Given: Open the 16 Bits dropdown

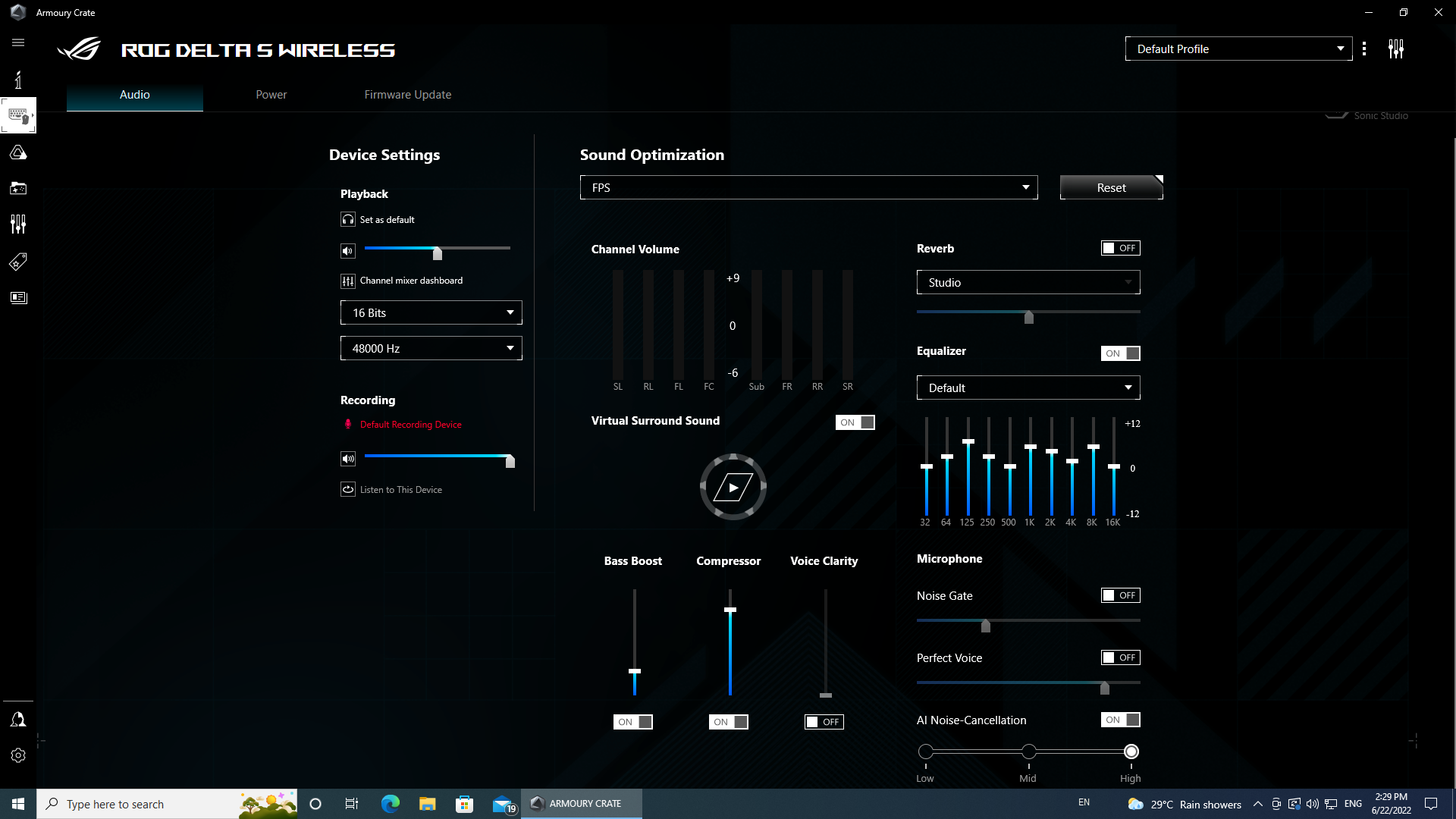Looking at the screenshot, I should [x=431, y=312].
